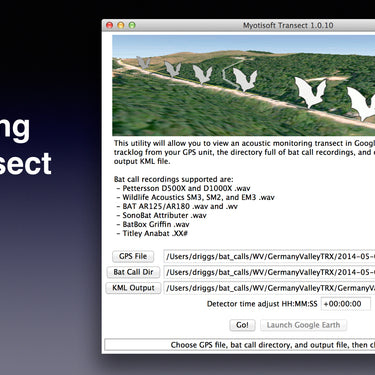Start processing with the Go! button

pyautogui.click(x=242, y=325)
